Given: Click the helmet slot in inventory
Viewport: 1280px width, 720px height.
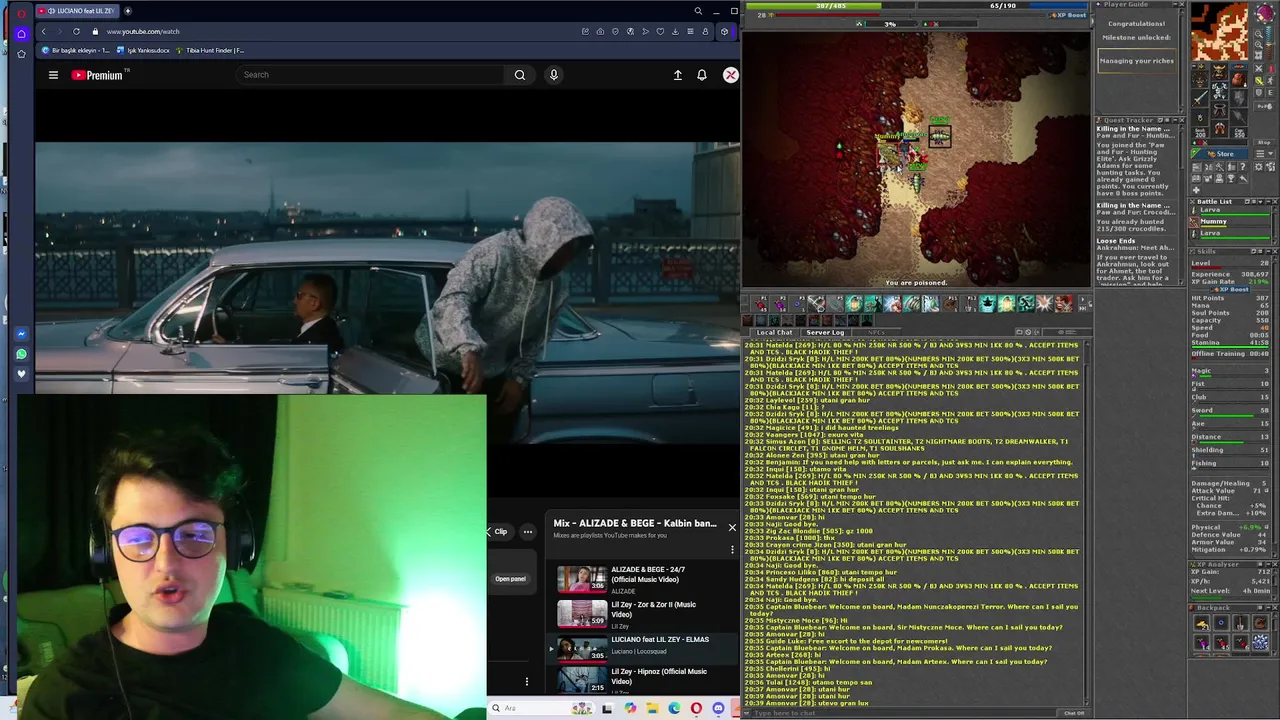Looking at the screenshot, I should (x=1220, y=72).
